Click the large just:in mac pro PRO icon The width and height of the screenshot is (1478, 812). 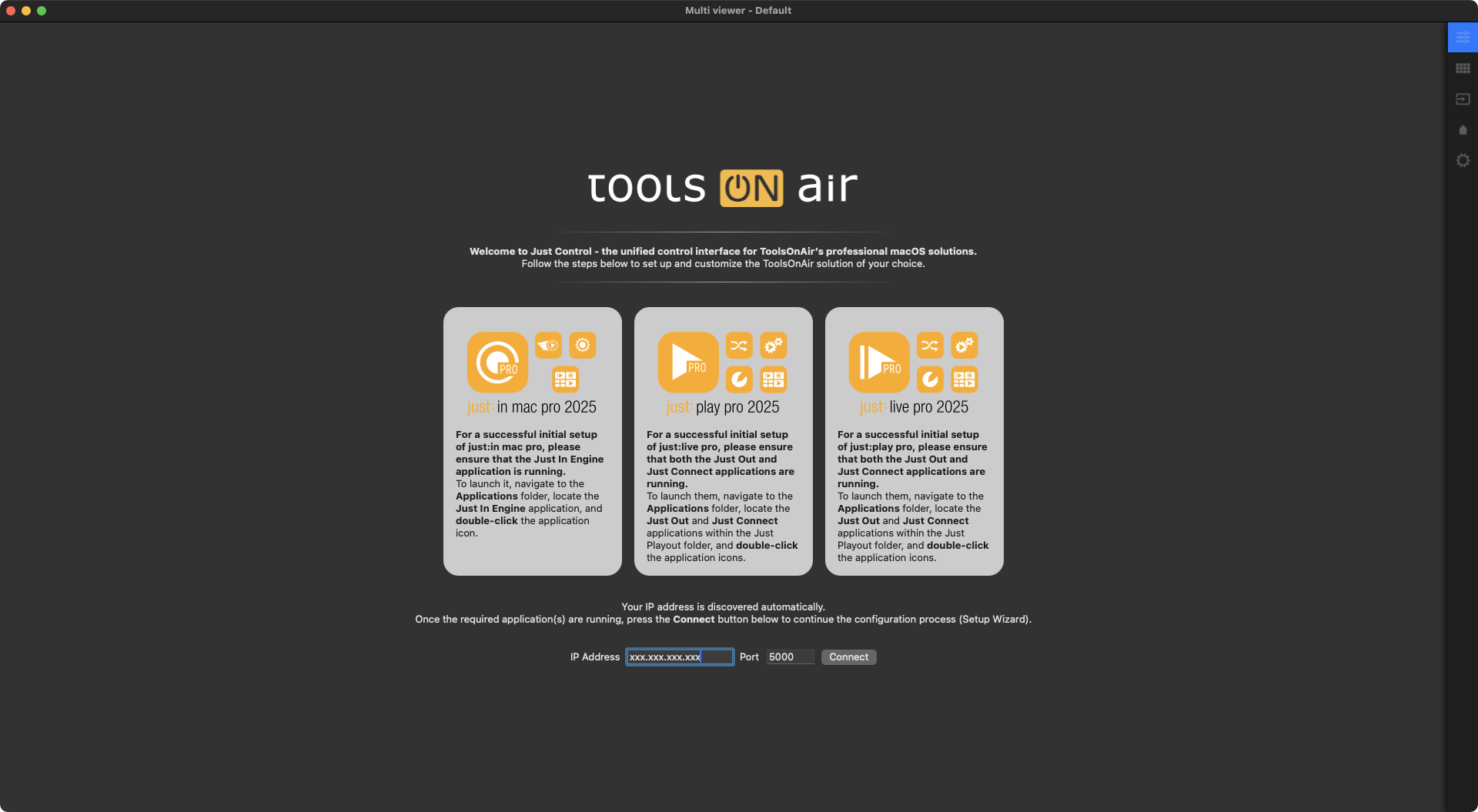(497, 363)
